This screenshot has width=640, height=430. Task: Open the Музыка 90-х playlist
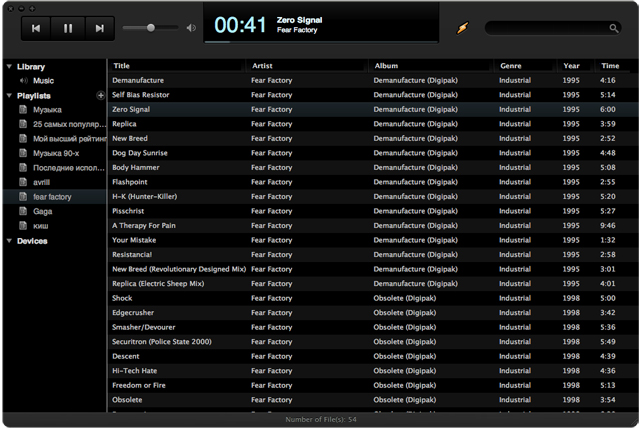pos(56,153)
